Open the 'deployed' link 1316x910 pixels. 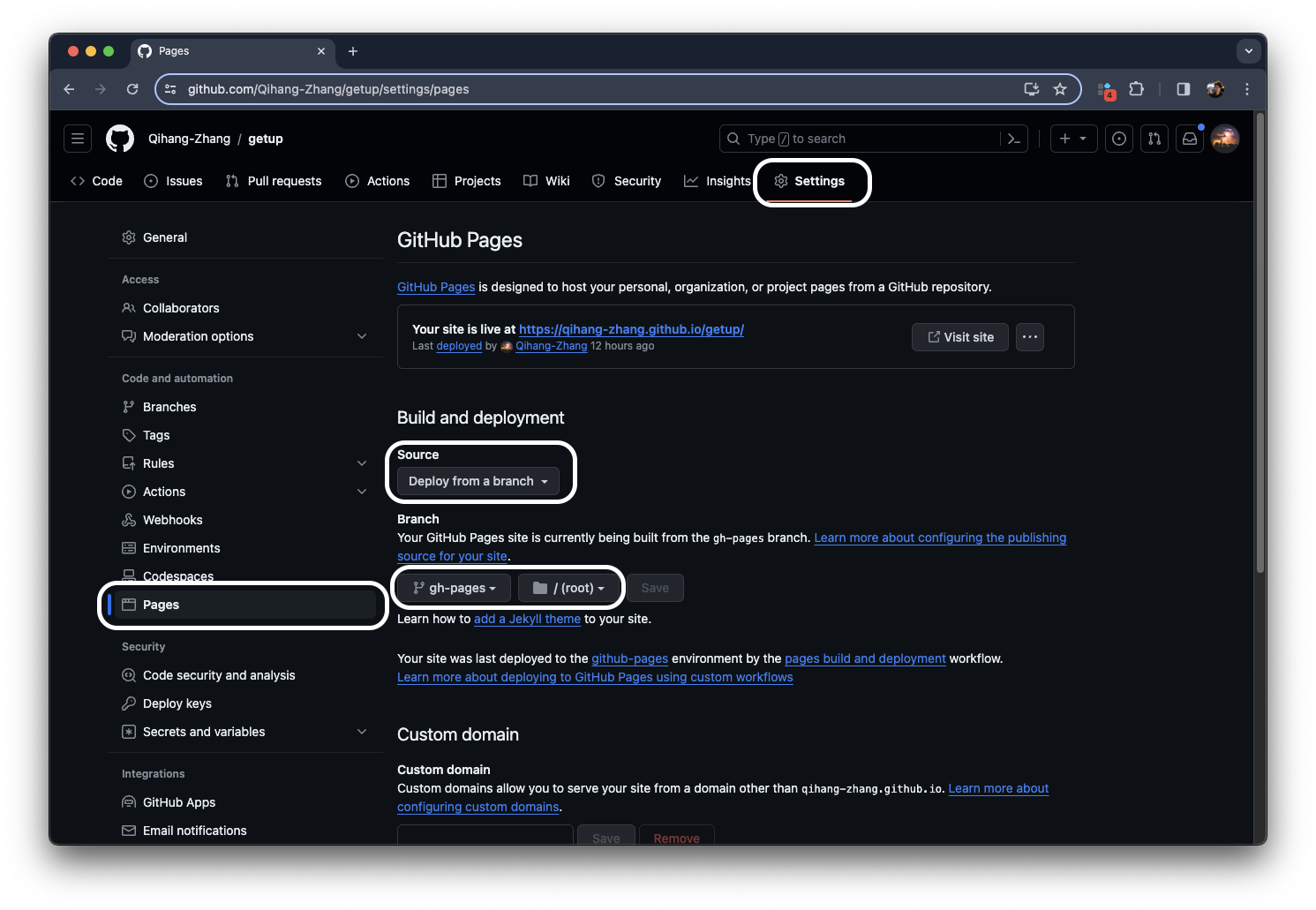459,346
